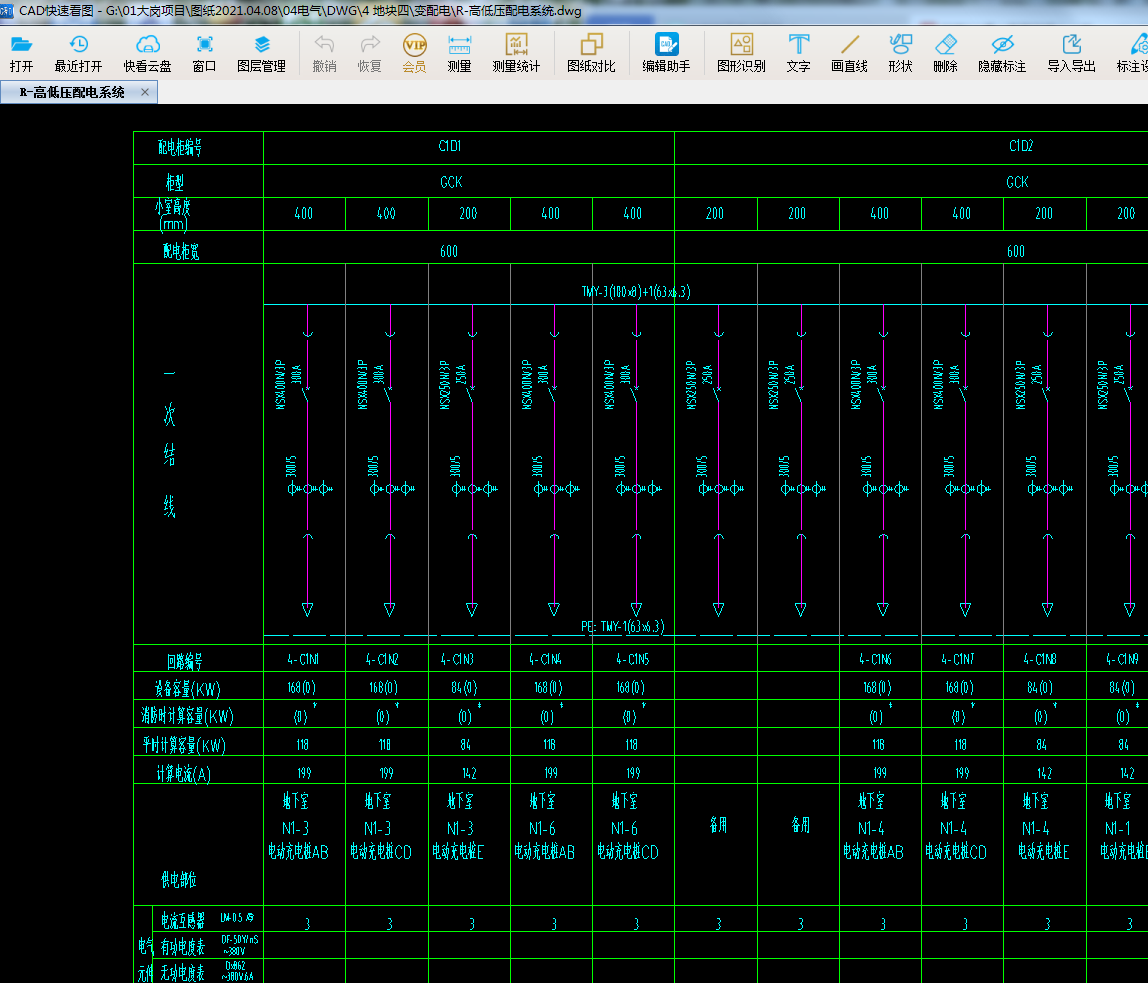Select the 形状 shape tool
Viewport: 1148px width, 983px height.
coord(901,53)
